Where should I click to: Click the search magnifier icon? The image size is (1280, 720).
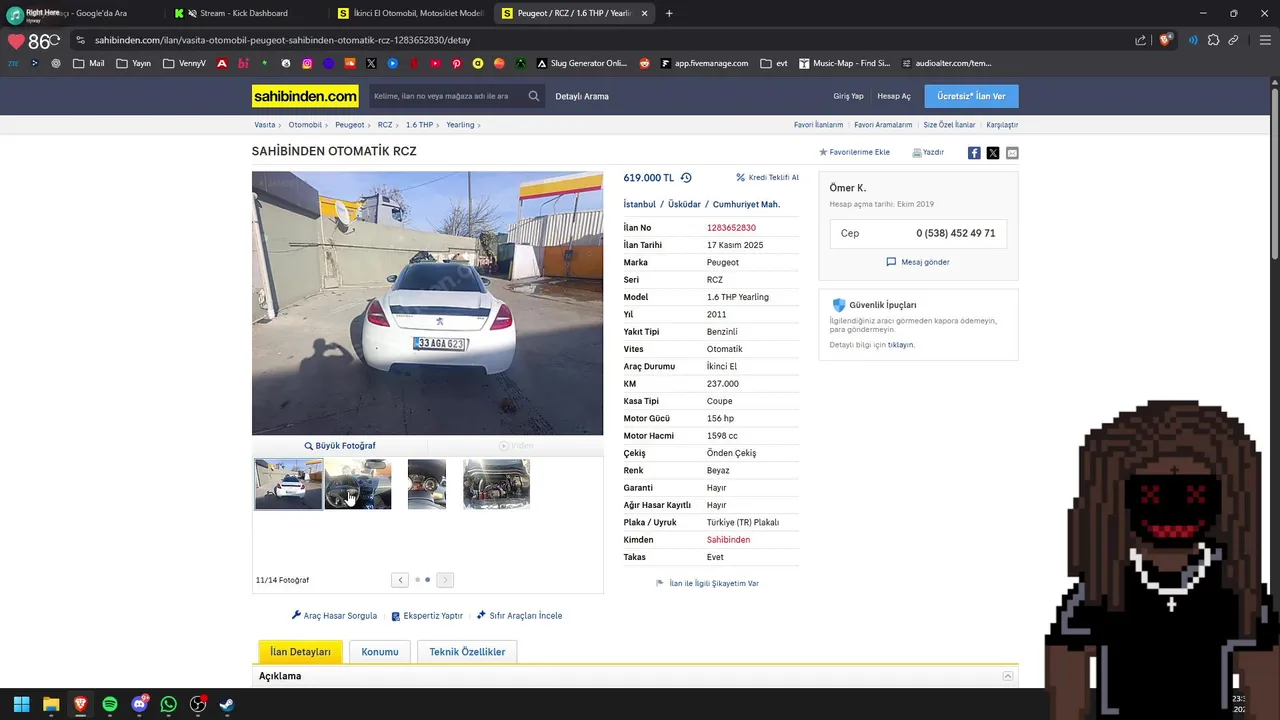(x=534, y=96)
